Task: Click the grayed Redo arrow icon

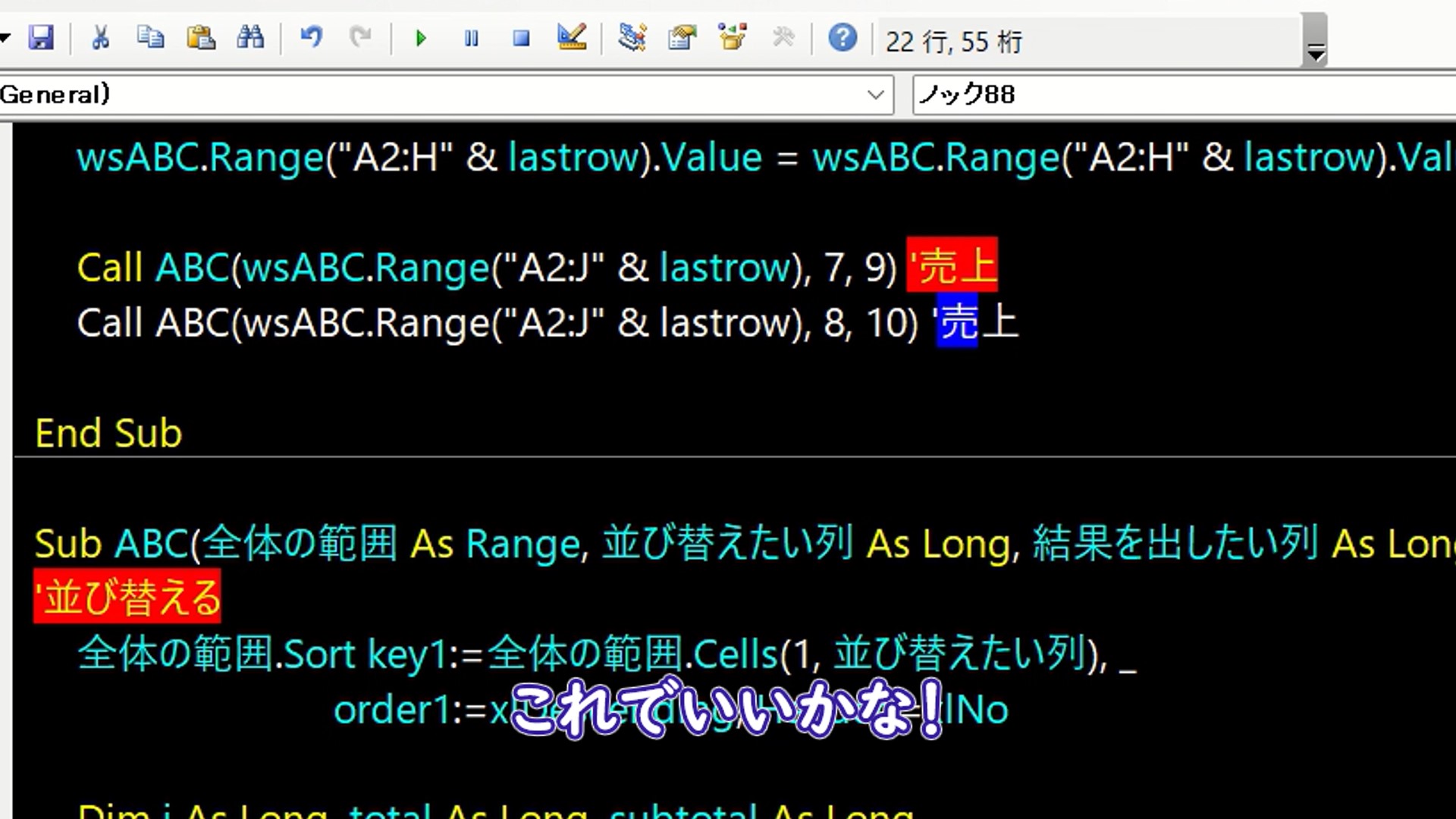Action: (360, 37)
